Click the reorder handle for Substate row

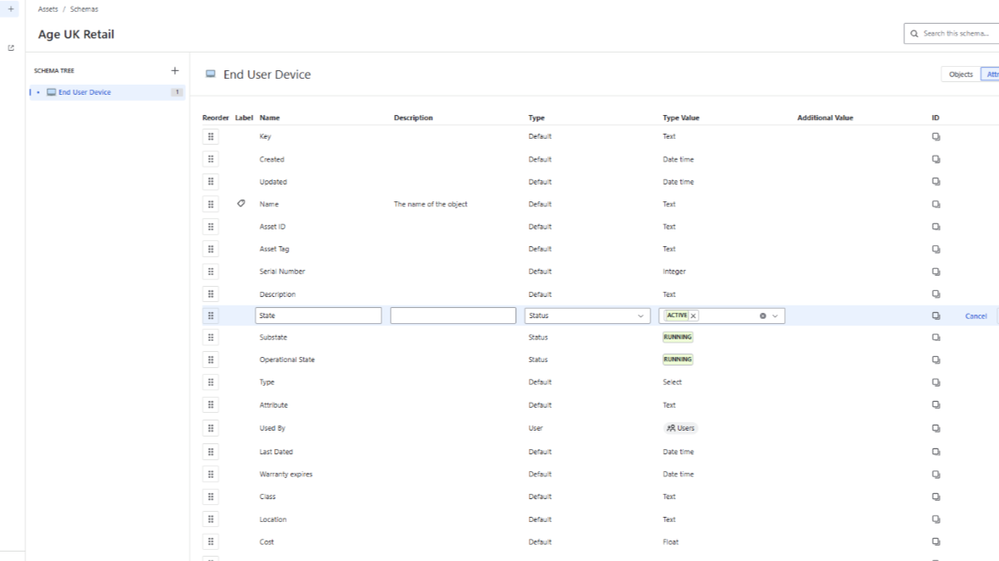(211, 337)
